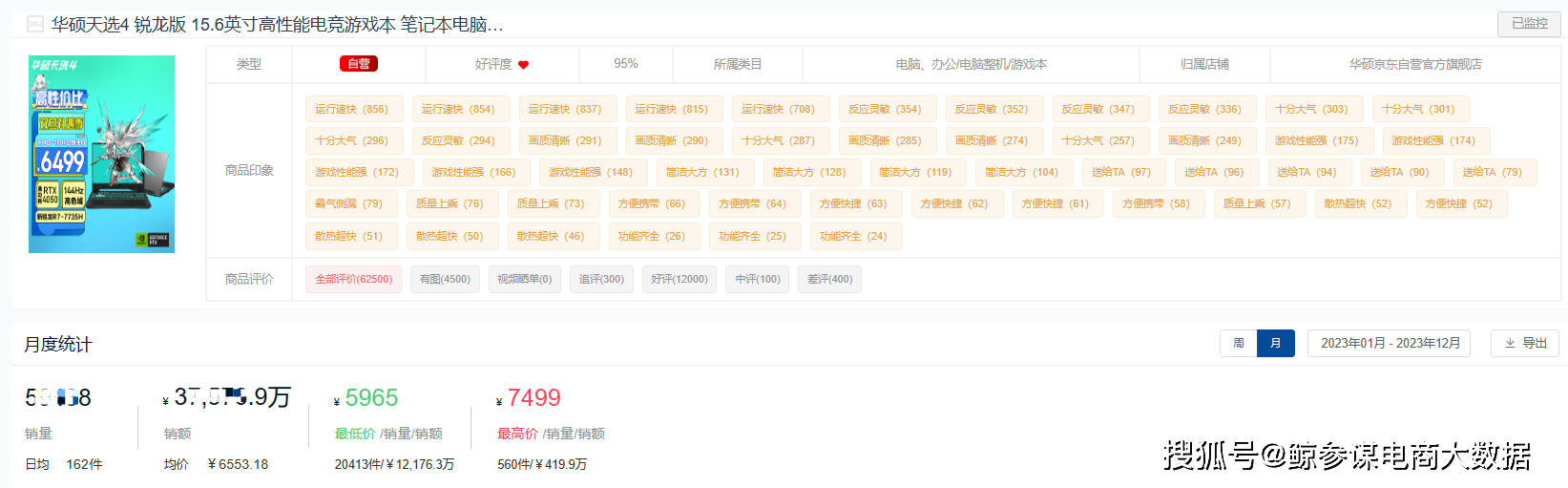Select the 运行速快 (708) impression tag
The image size is (1568, 488).
780,109
